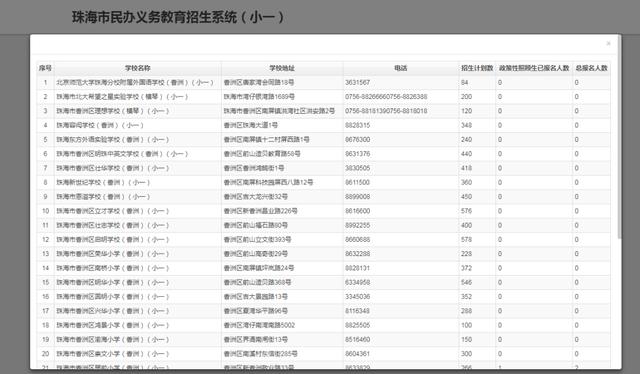This screenshot has height=374, width=640.
Task: Click enrollment plan value 200
Action: (467, 97)
